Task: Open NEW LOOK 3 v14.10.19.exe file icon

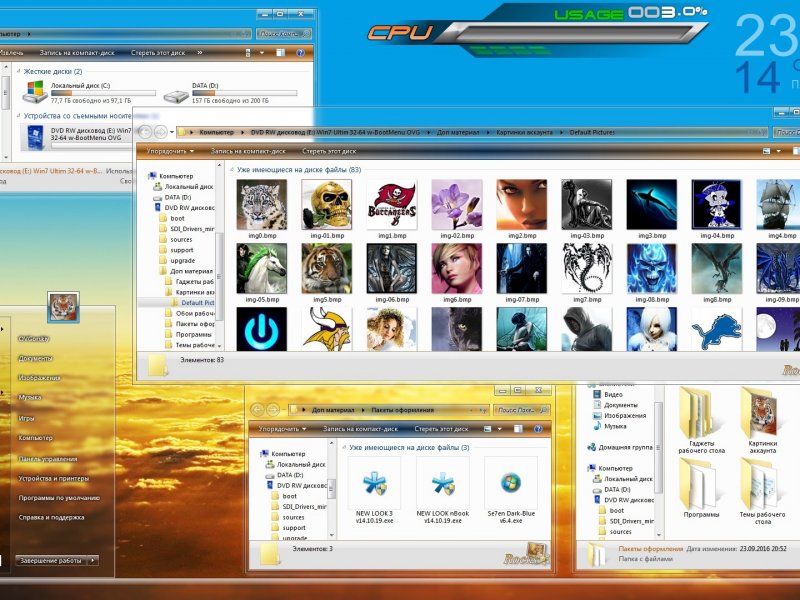Action: 375,483
